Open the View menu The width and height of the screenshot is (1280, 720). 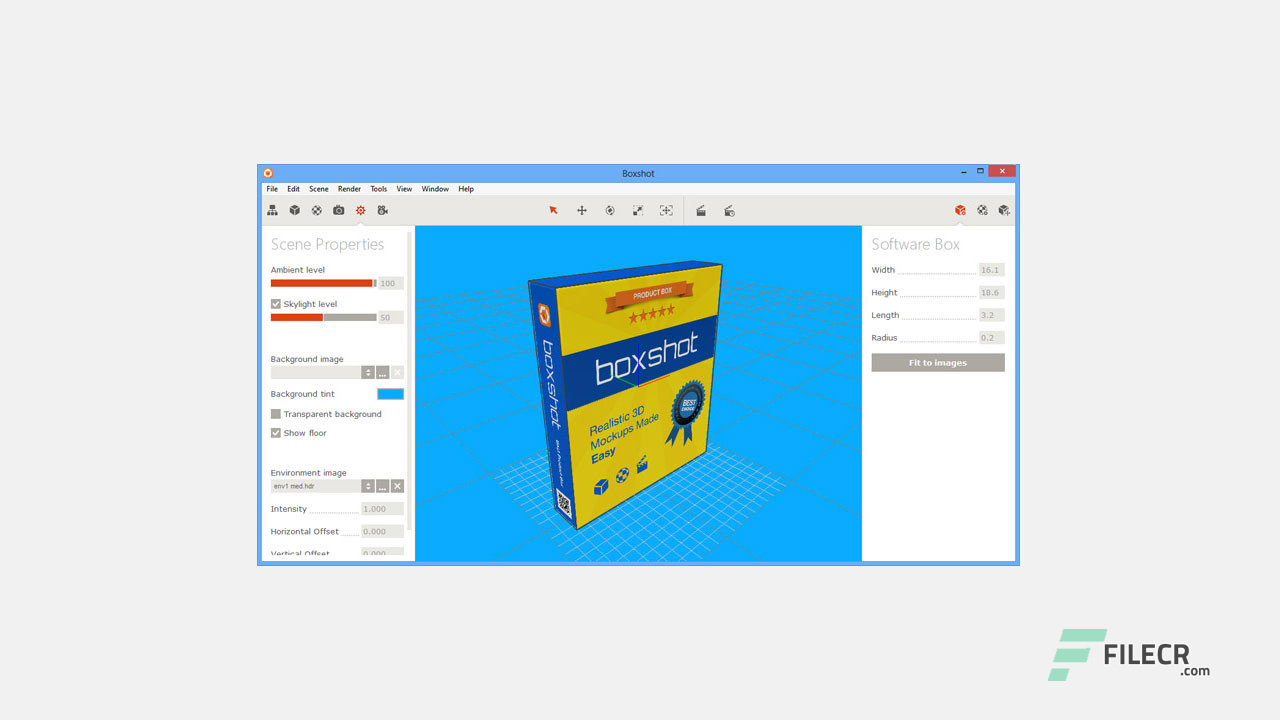[404, 189]
